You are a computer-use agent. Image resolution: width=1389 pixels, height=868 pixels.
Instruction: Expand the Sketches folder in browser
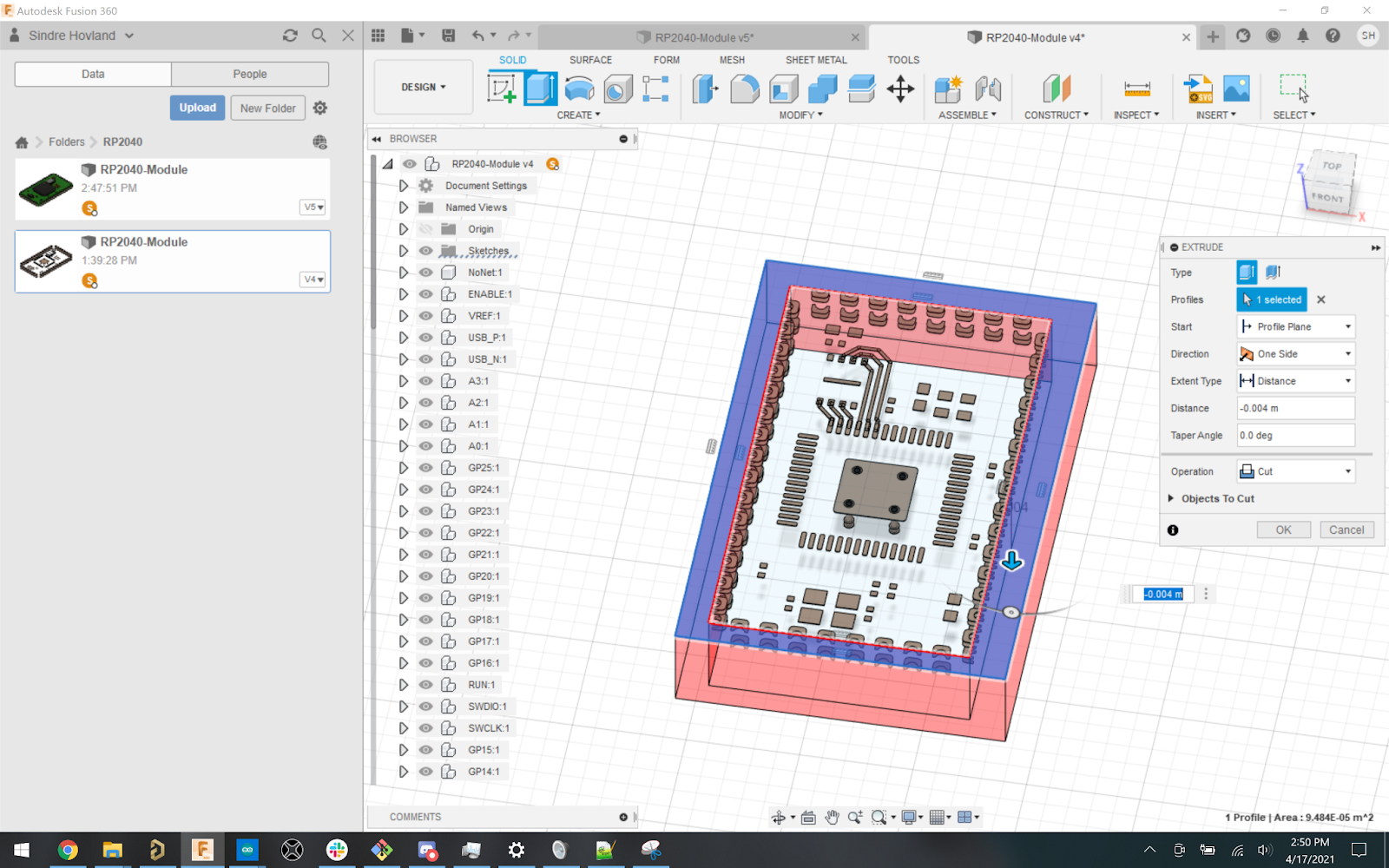[x=404, y=251]
